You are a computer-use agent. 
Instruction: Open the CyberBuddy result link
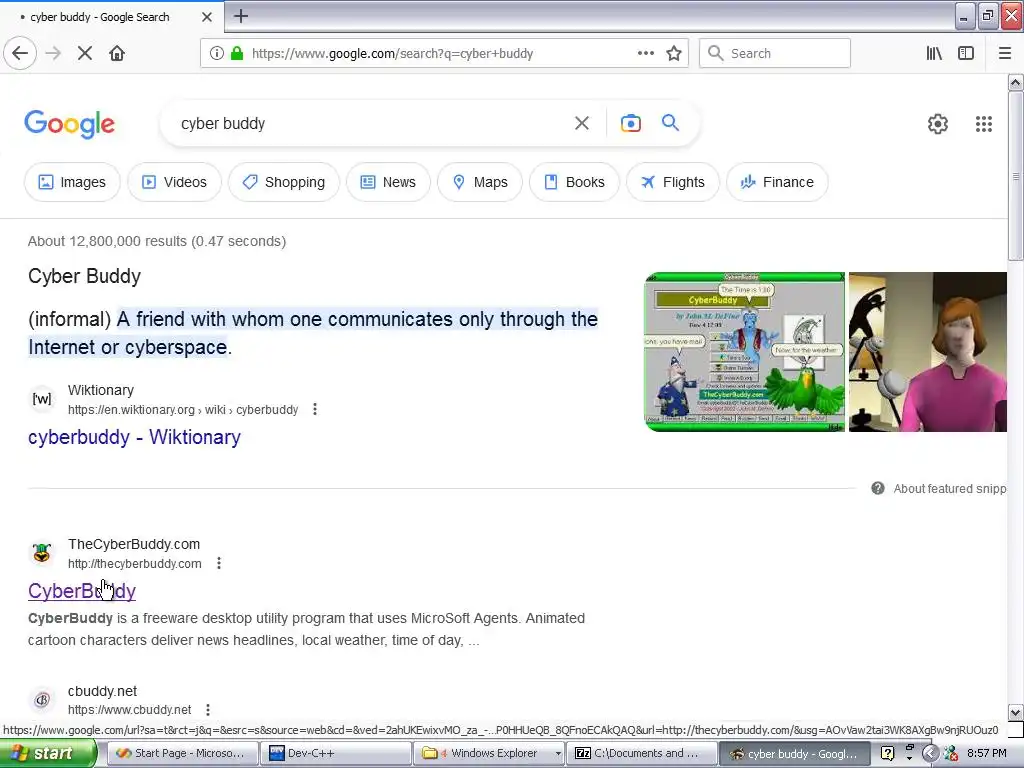click(82, 591)
